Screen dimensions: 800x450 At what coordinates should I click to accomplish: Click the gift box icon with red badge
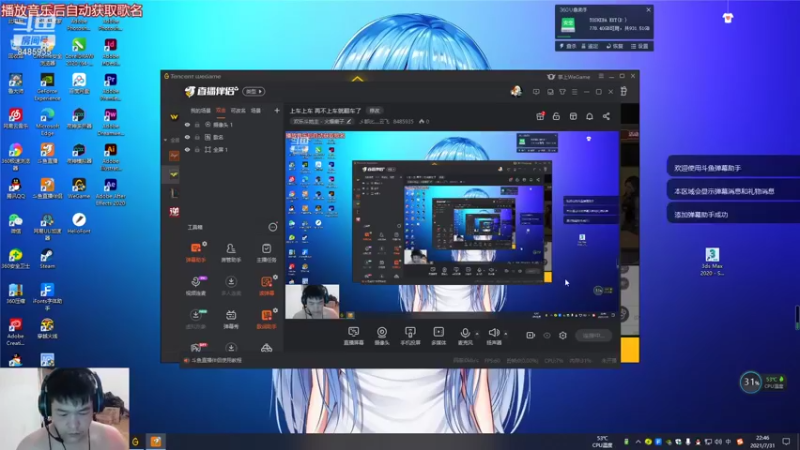[540, 116]
